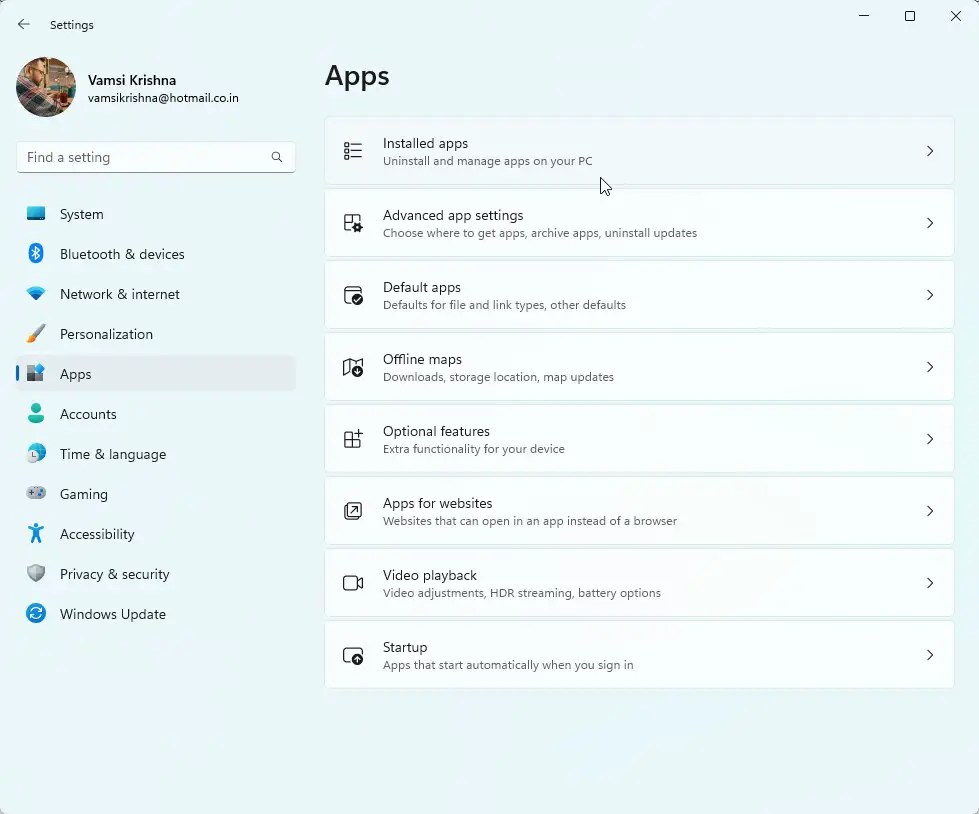
Task: Click the Installed apps list icon
Action: (x=353, y=151)
